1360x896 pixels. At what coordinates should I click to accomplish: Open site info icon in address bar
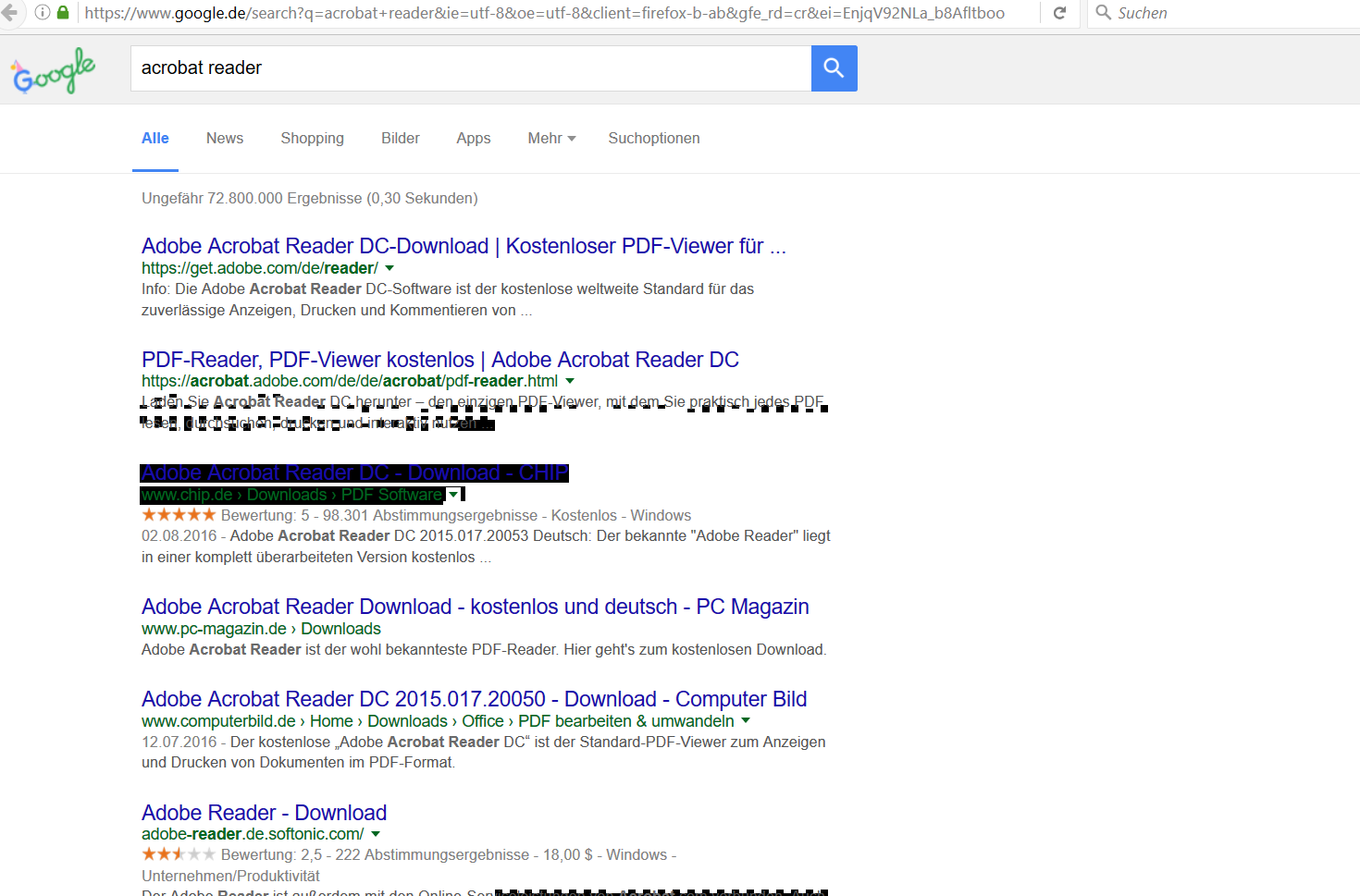[43, 13]
